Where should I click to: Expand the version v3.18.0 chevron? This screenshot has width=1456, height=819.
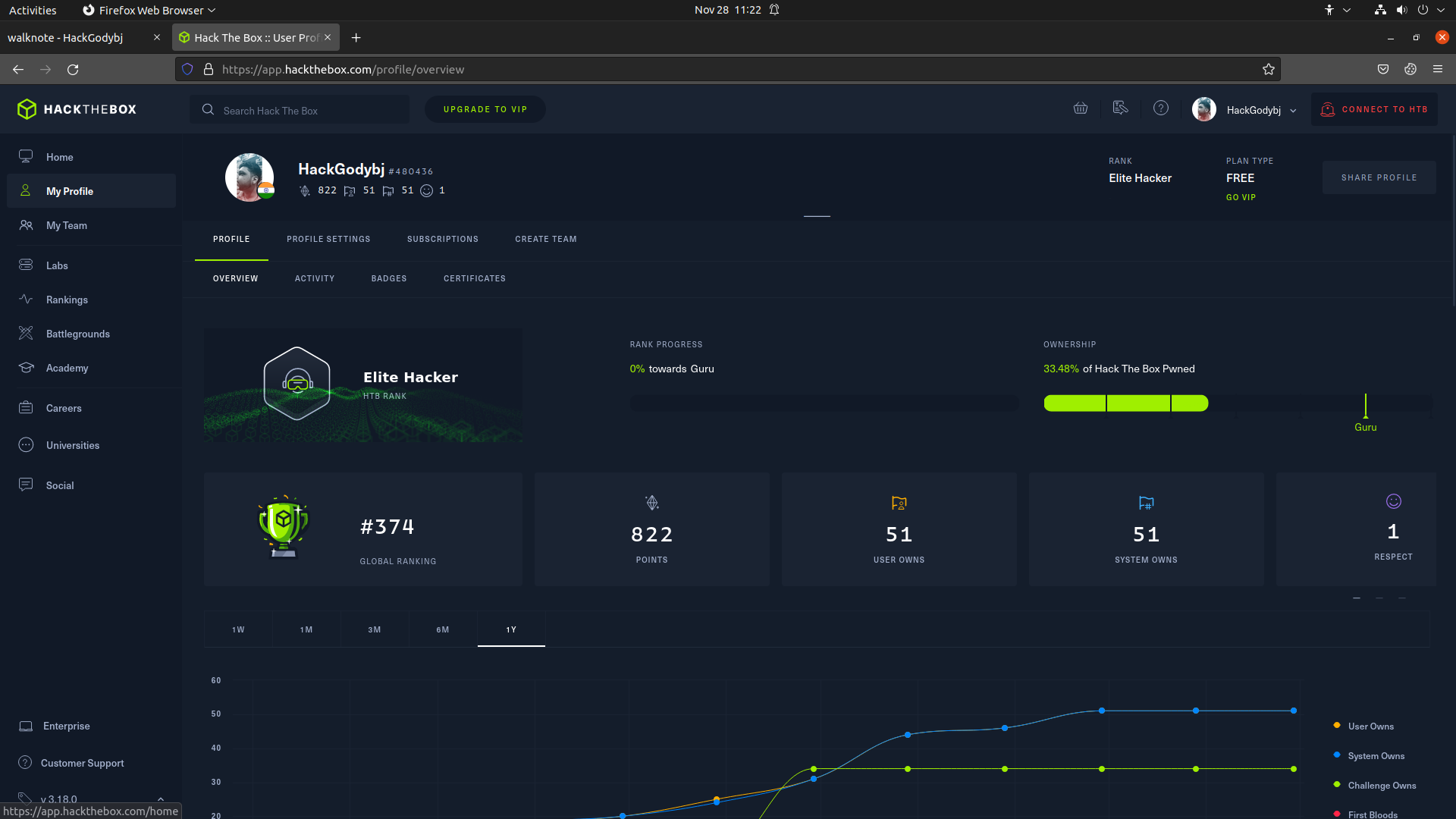(x=161, y=799)
